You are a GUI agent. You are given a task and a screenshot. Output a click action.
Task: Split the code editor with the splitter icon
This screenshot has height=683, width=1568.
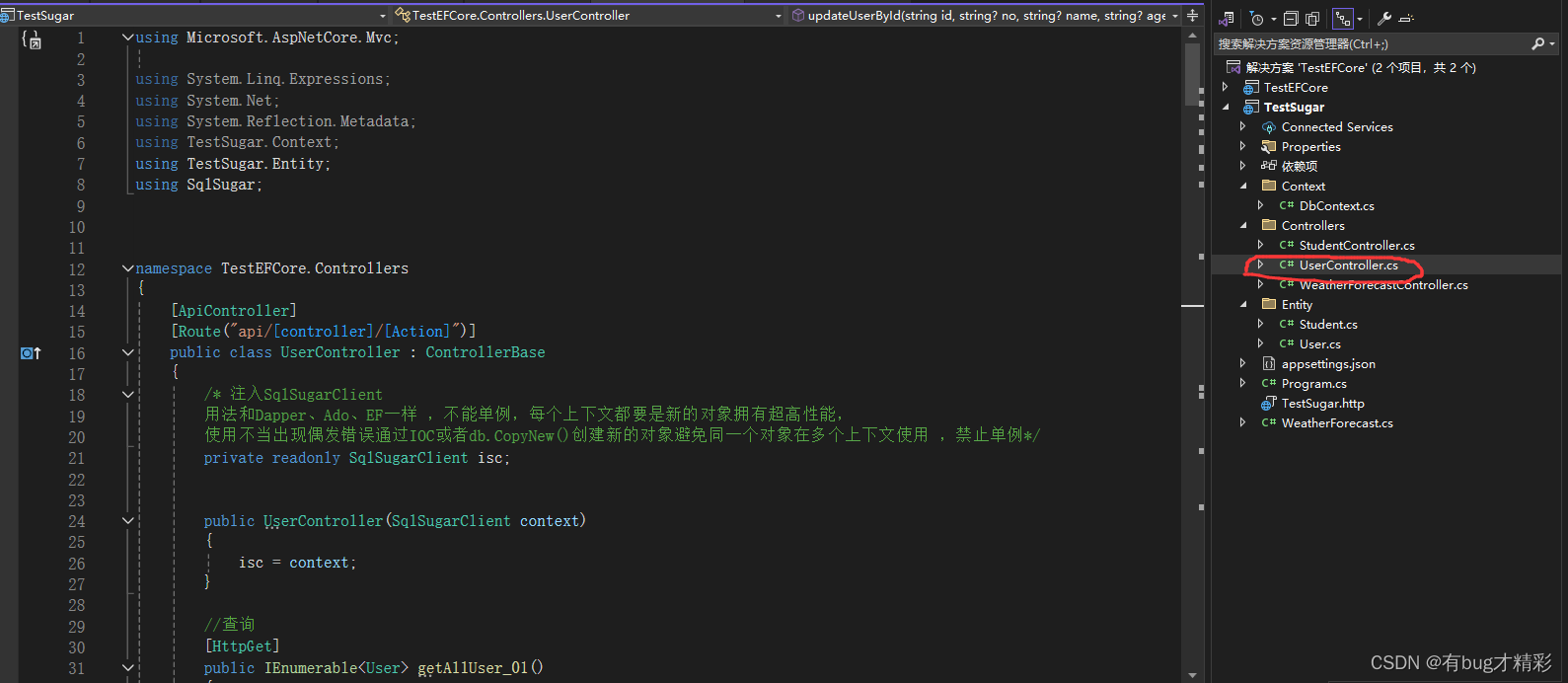(1192, 16)
